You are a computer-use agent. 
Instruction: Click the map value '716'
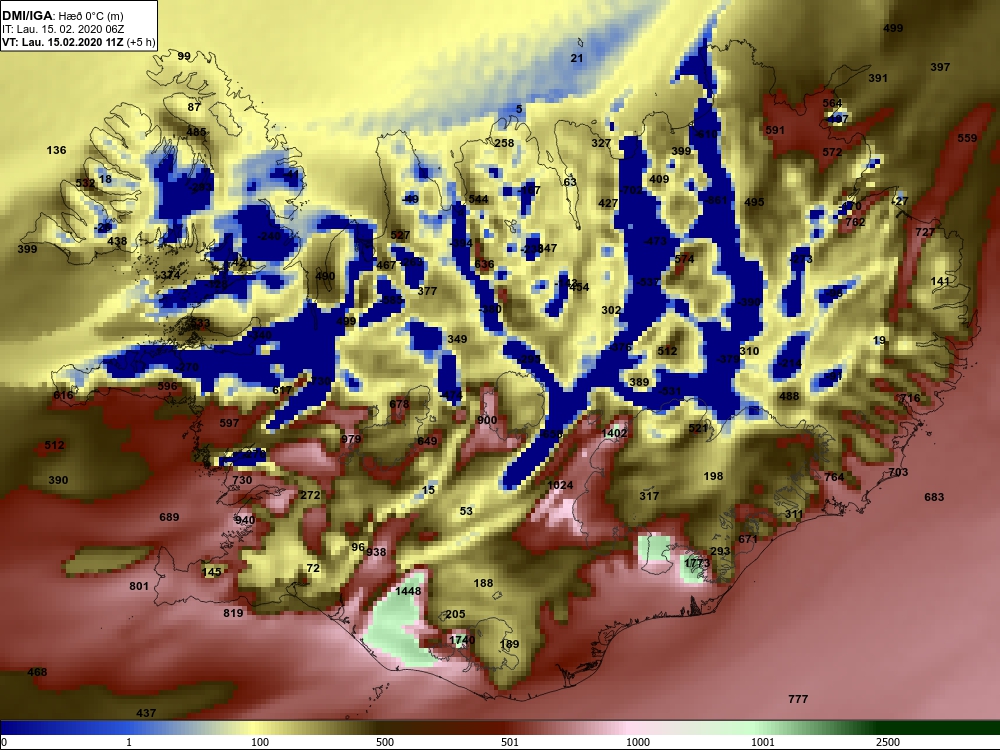pyautogui.click(x=909, y=398)
